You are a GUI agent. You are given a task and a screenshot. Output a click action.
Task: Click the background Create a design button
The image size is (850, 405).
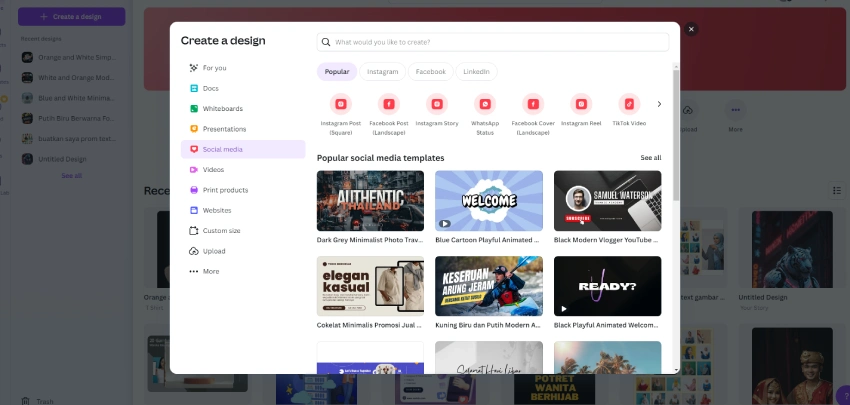[x=72, y=17]
